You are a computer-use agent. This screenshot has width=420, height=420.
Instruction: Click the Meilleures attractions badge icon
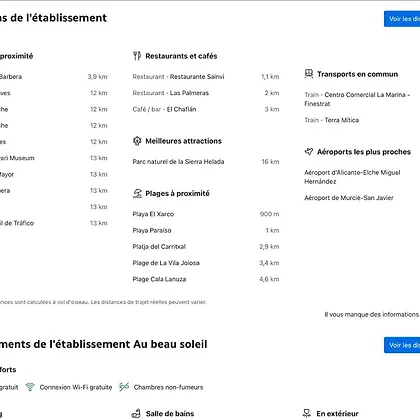[137, 141]
